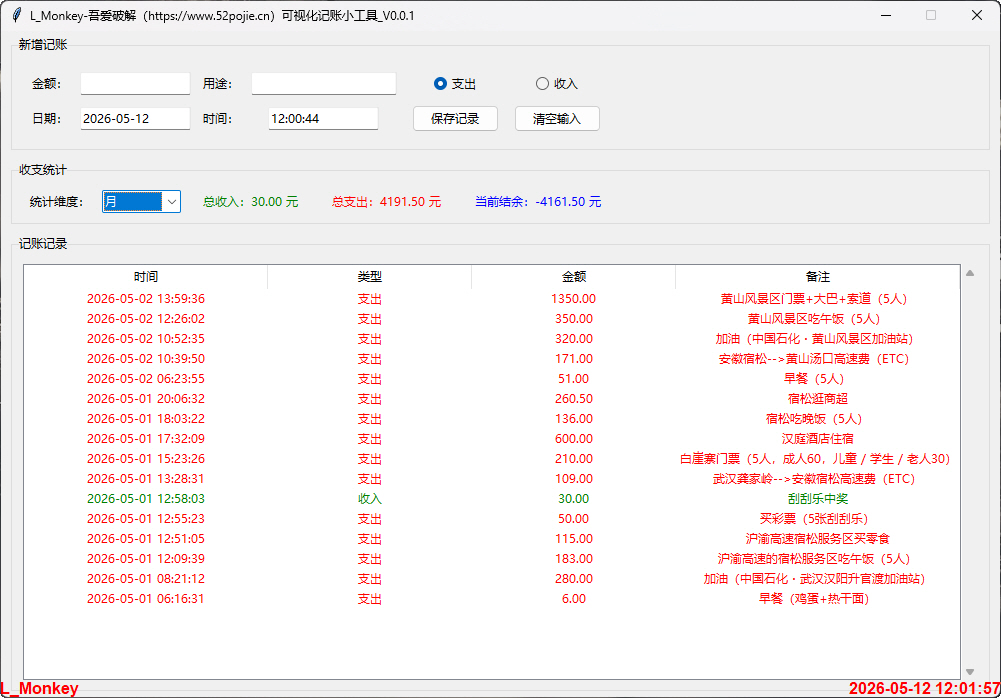Focus the 用途 input field

tap(324, 84)
